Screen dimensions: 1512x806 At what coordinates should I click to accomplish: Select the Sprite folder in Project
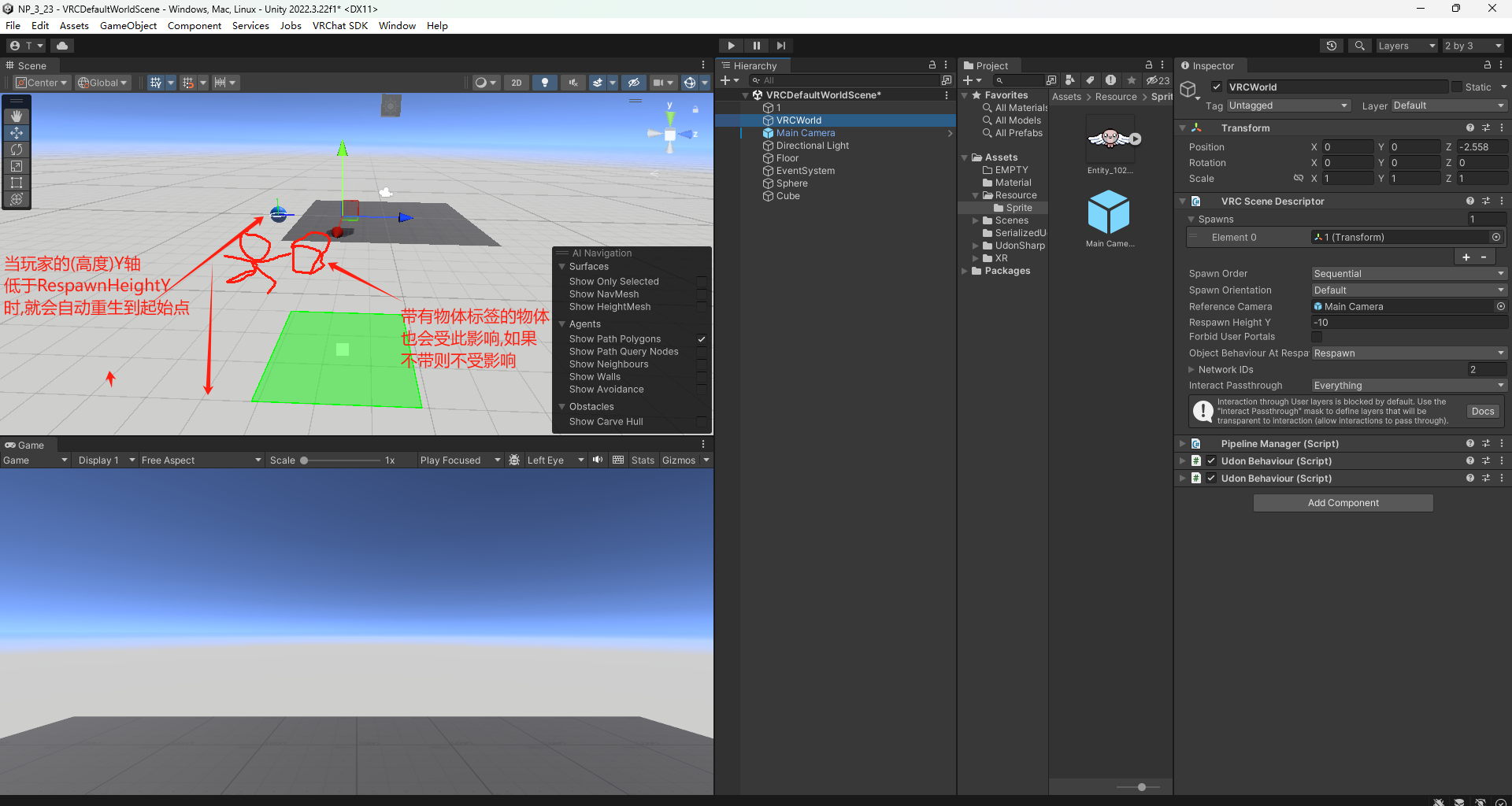click(1019, 208)
